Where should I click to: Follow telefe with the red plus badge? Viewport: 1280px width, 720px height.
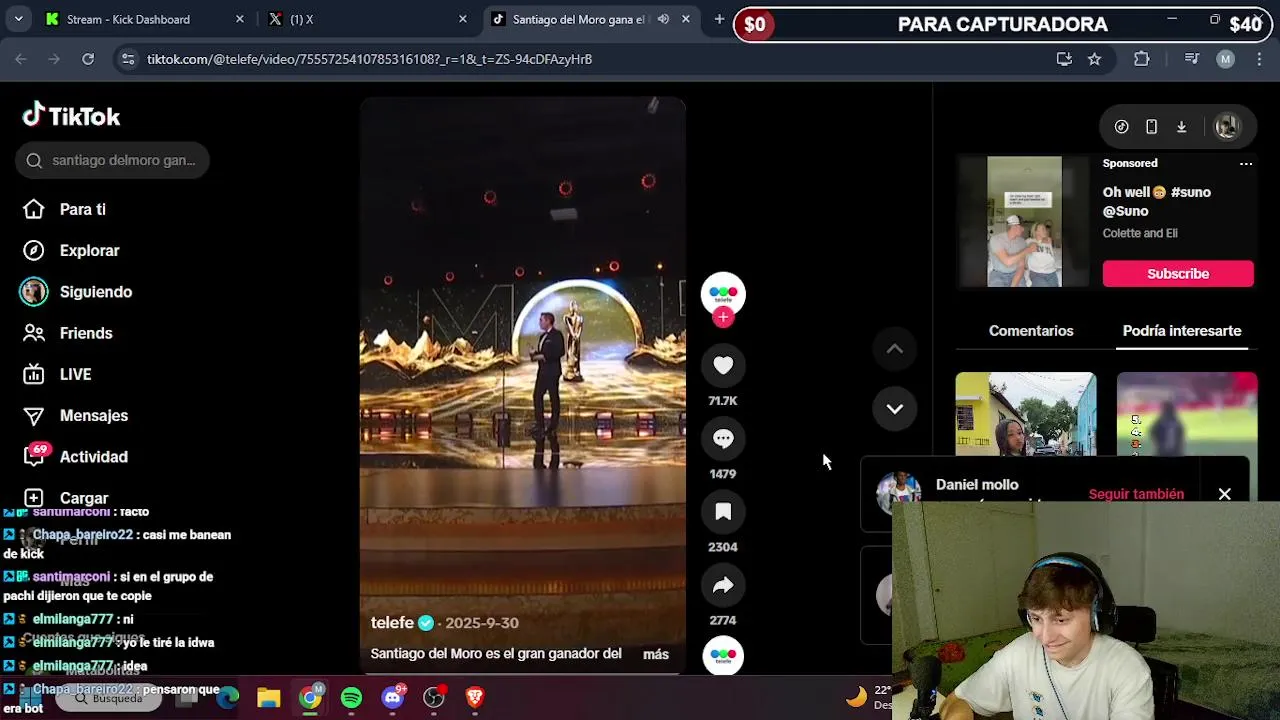[x=723, y=317]
